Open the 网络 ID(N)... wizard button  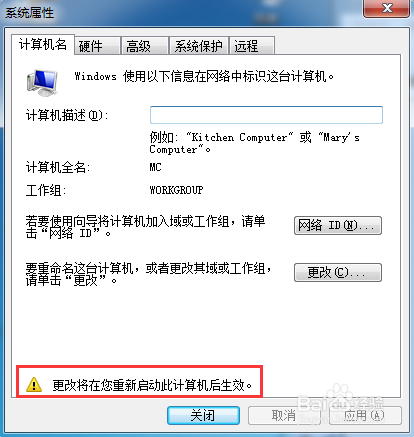pos(338,226)
